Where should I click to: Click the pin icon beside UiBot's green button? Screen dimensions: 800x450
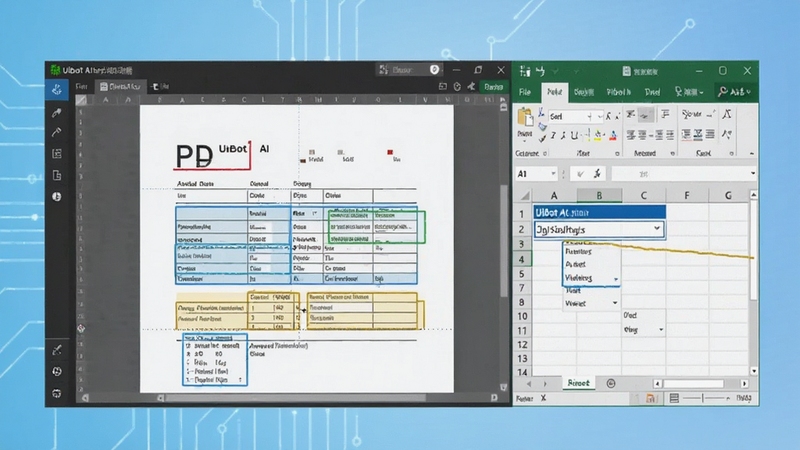[471, 87]
